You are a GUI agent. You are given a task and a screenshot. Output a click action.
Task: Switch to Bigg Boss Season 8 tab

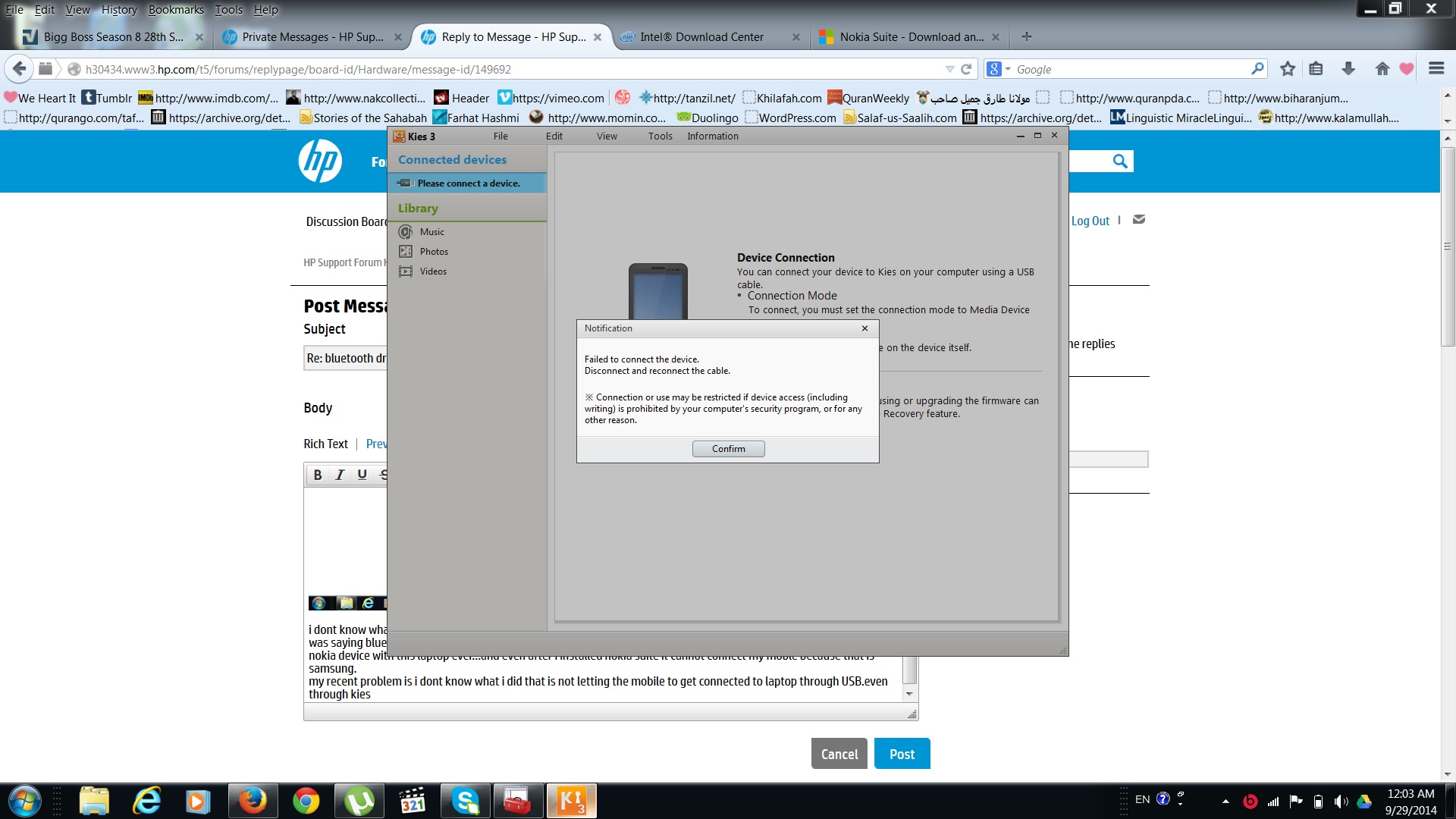pyautogui.click(x=112, y=37)
